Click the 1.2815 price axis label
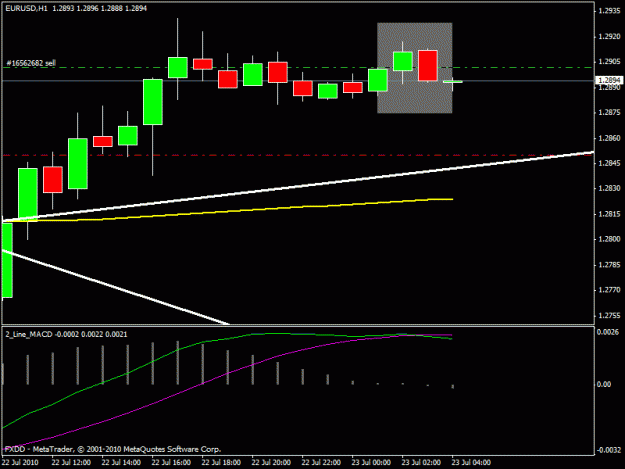Viewport: 625px width, 469px height. point(609,214)
